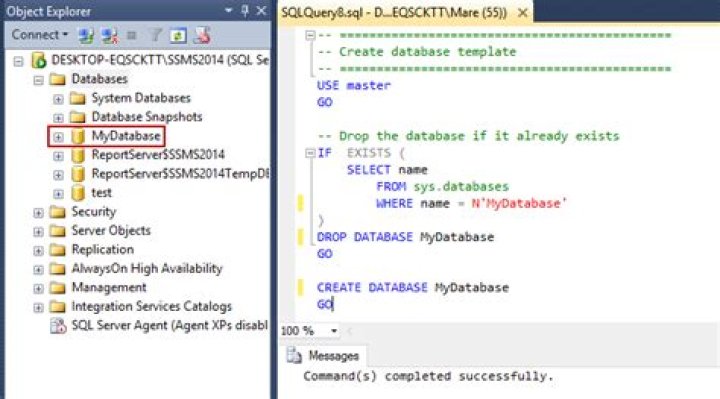Viewport: 720px width, 399px height.
Task: Click the Refresh toolbar icon
Action: [x=178, y=35]
